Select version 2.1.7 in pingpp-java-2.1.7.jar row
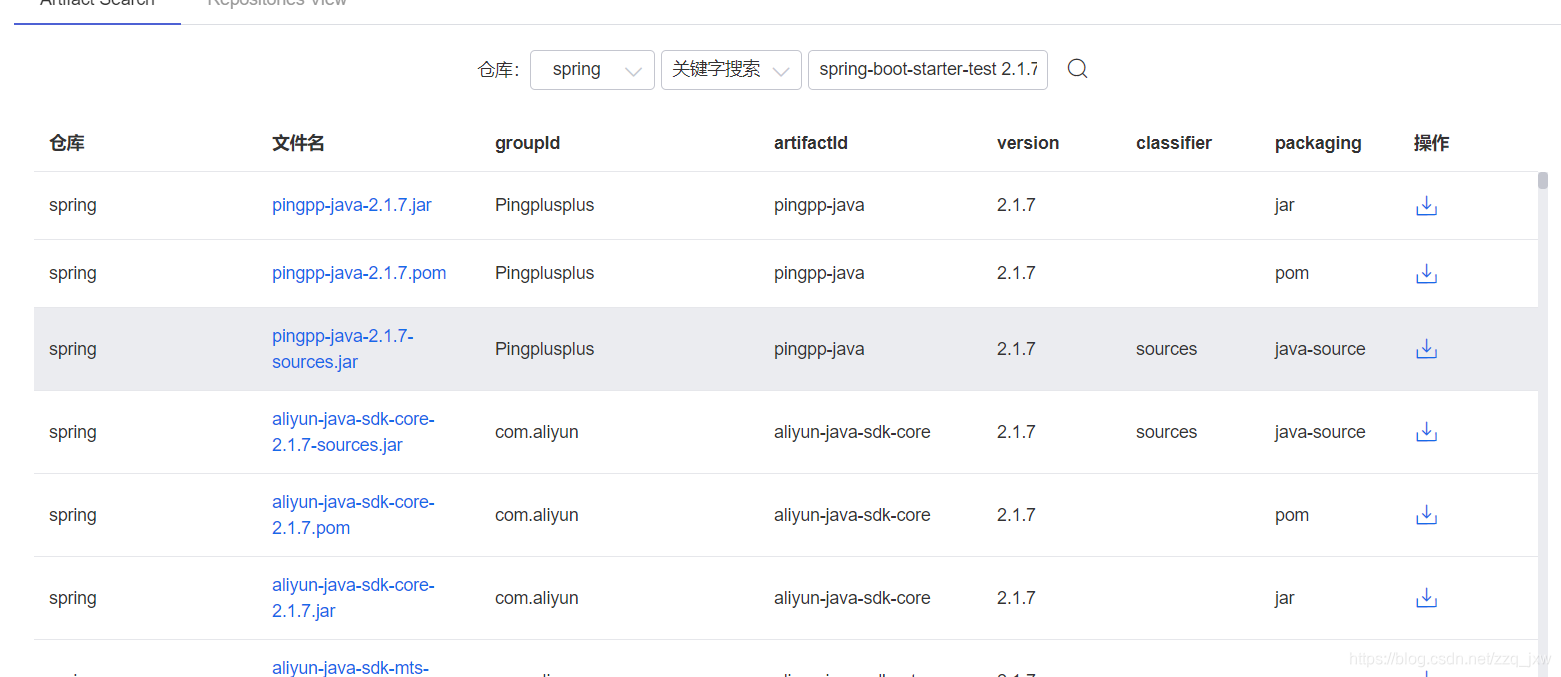This screenshot has width=1561, height=677. coord(1016,205)
